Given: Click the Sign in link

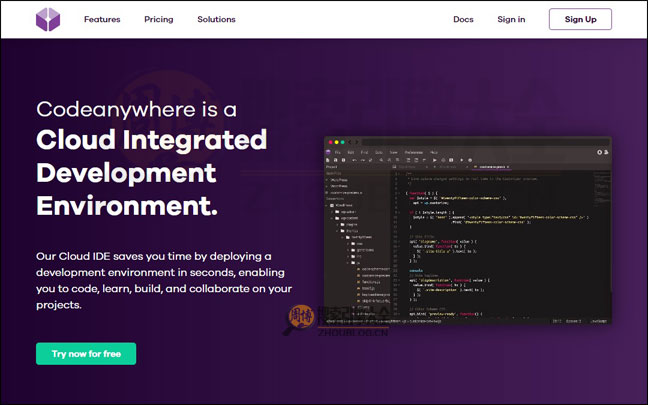Looking at the screenshot, I should 511,19.
